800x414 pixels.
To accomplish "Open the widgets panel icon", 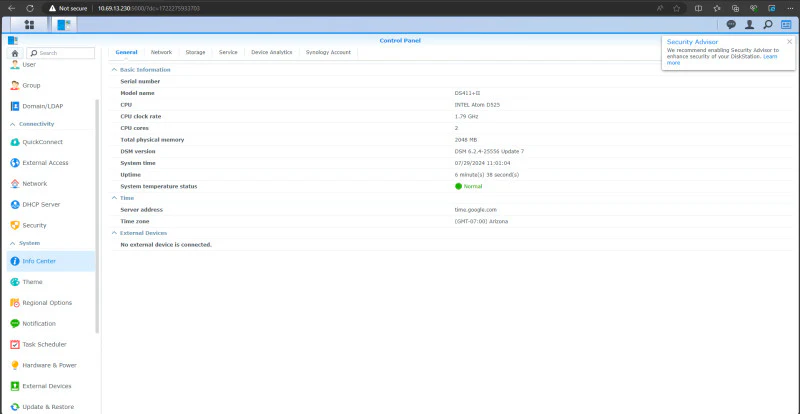I will click(x=786, y=25).
